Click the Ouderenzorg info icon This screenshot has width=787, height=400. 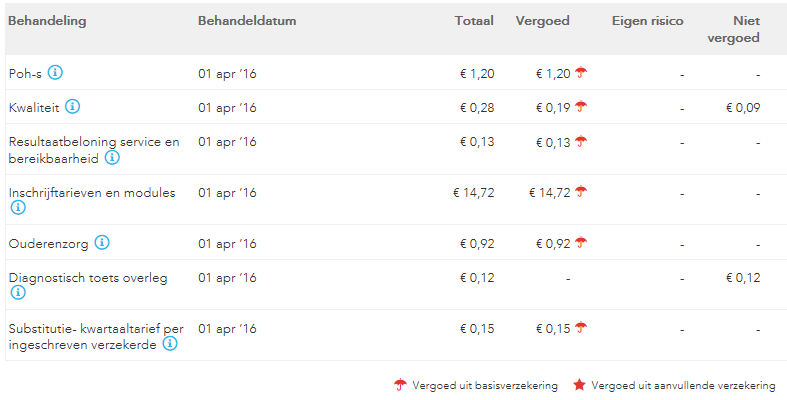tap(102, 243)
